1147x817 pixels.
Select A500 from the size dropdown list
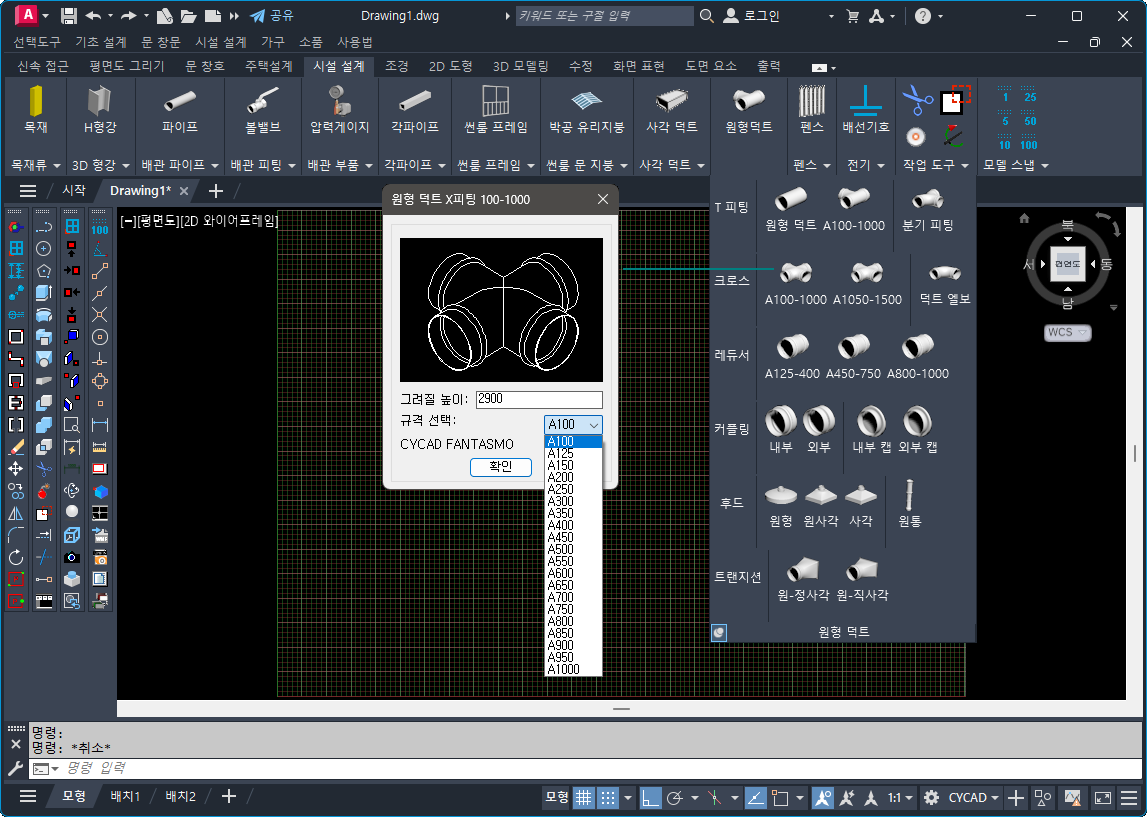tap(561, 549)
